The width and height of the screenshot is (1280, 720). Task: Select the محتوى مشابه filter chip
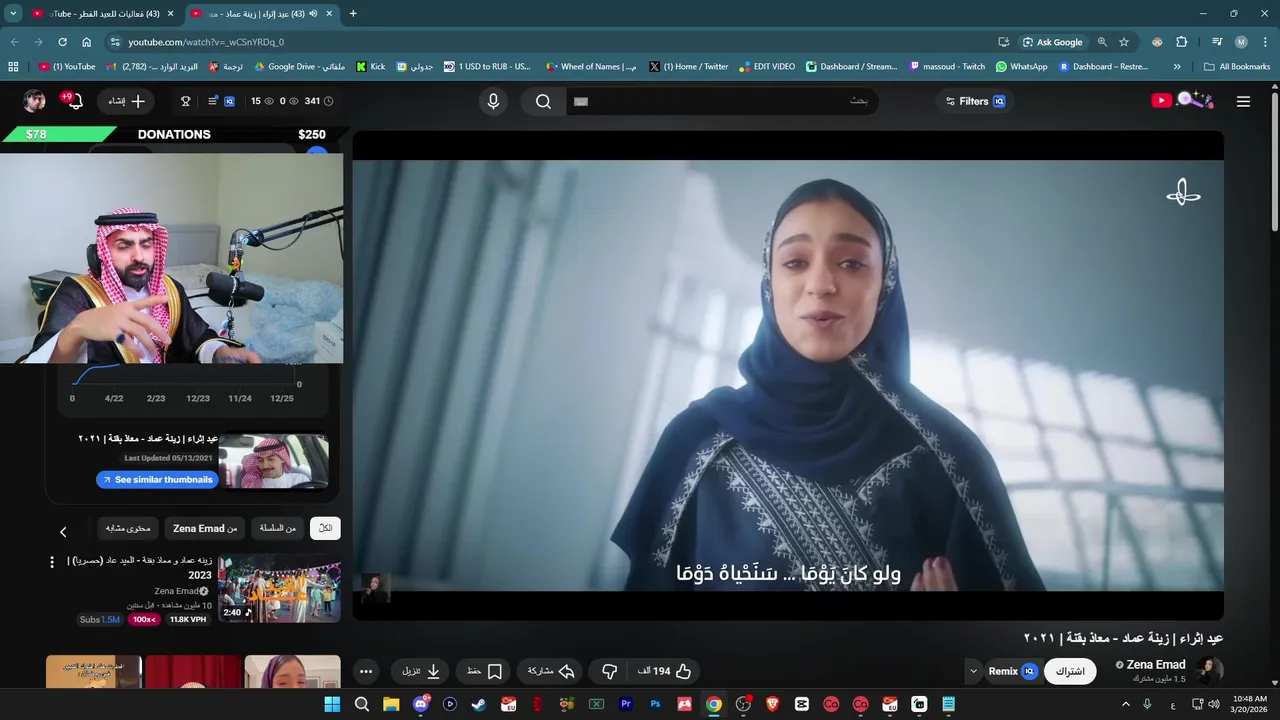[128, 528]
